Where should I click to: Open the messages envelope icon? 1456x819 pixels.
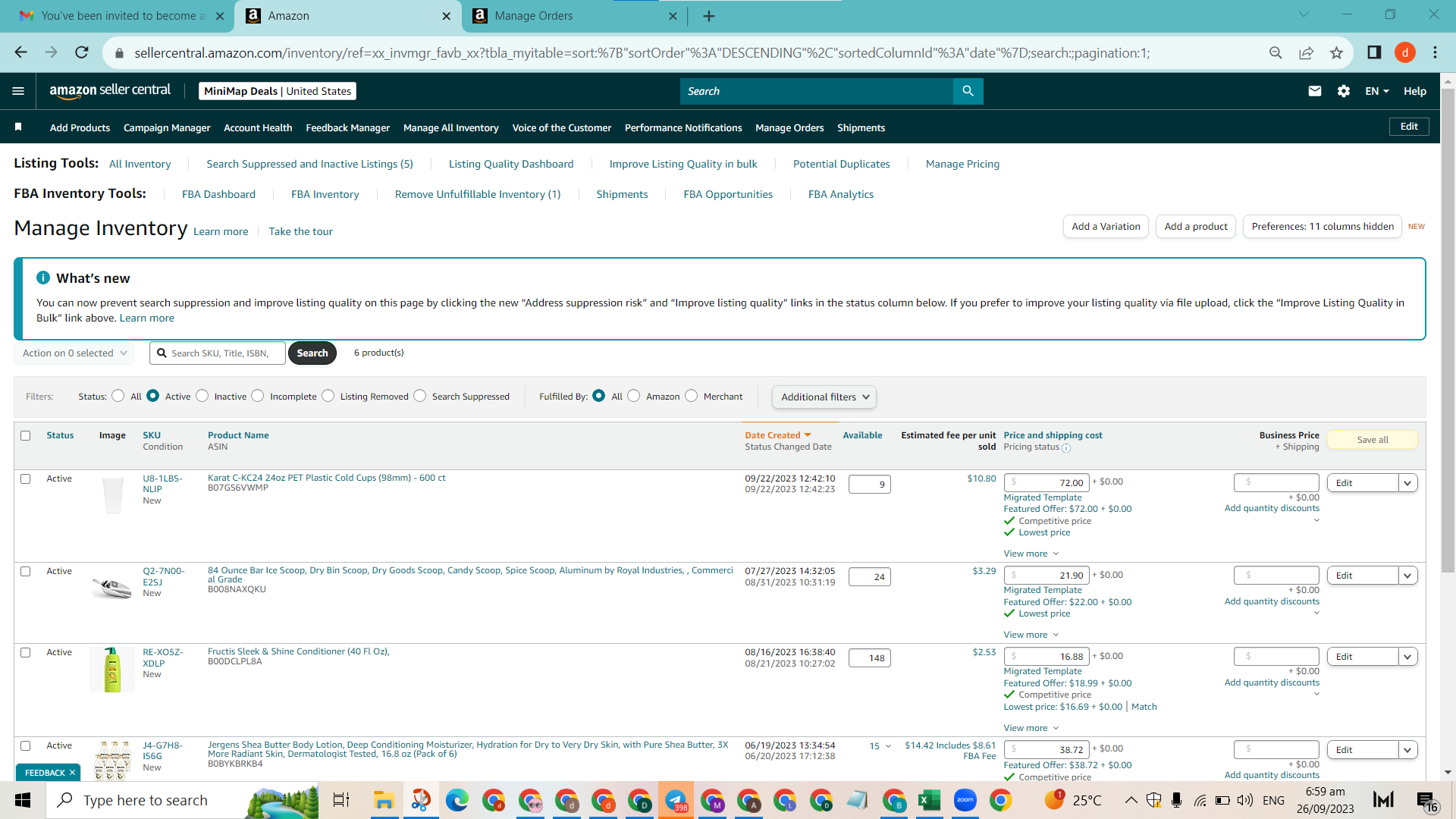click(1315, 91)
